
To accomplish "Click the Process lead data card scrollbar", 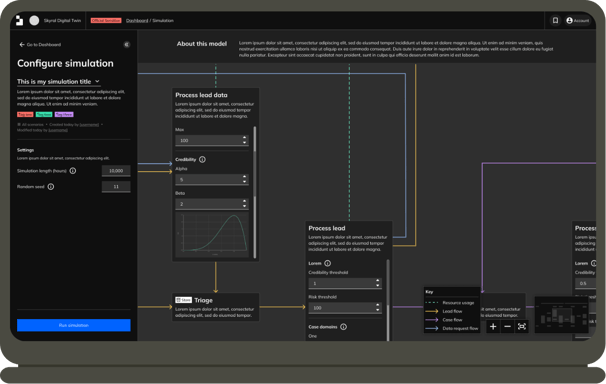I will pos(255,192).
